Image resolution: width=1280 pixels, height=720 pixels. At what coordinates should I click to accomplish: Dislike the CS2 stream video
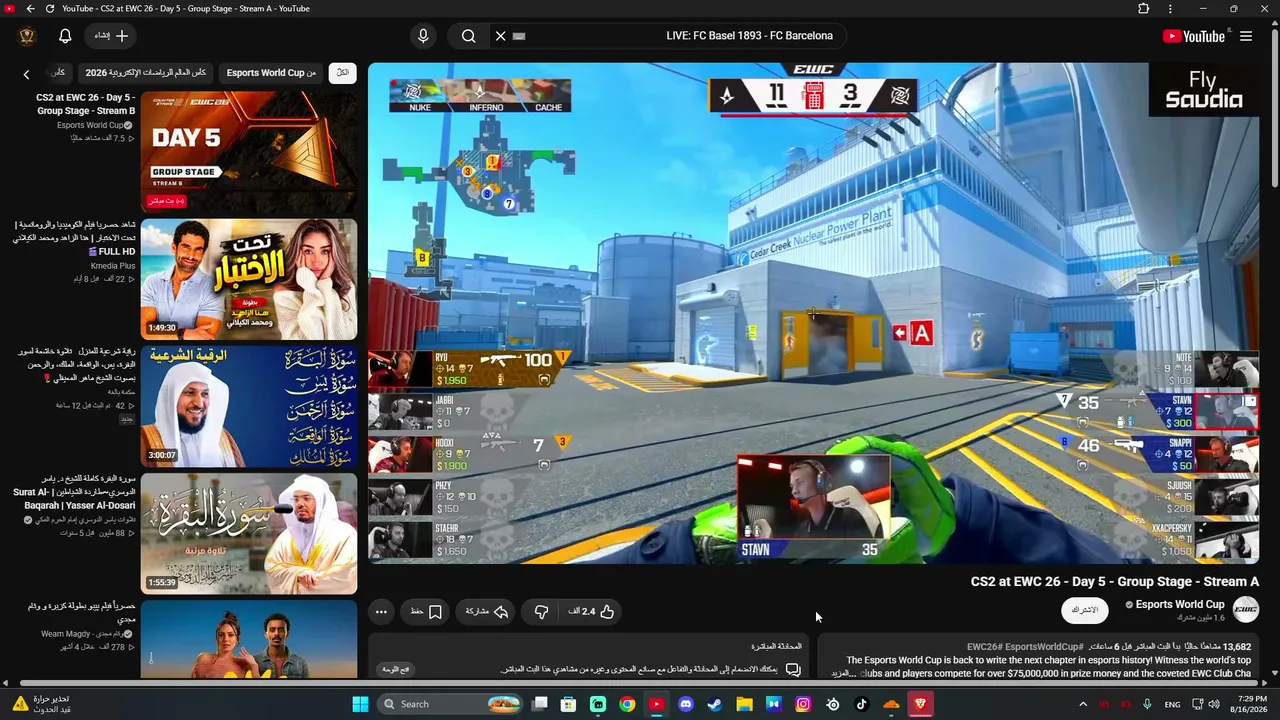[x=541, y=611]
